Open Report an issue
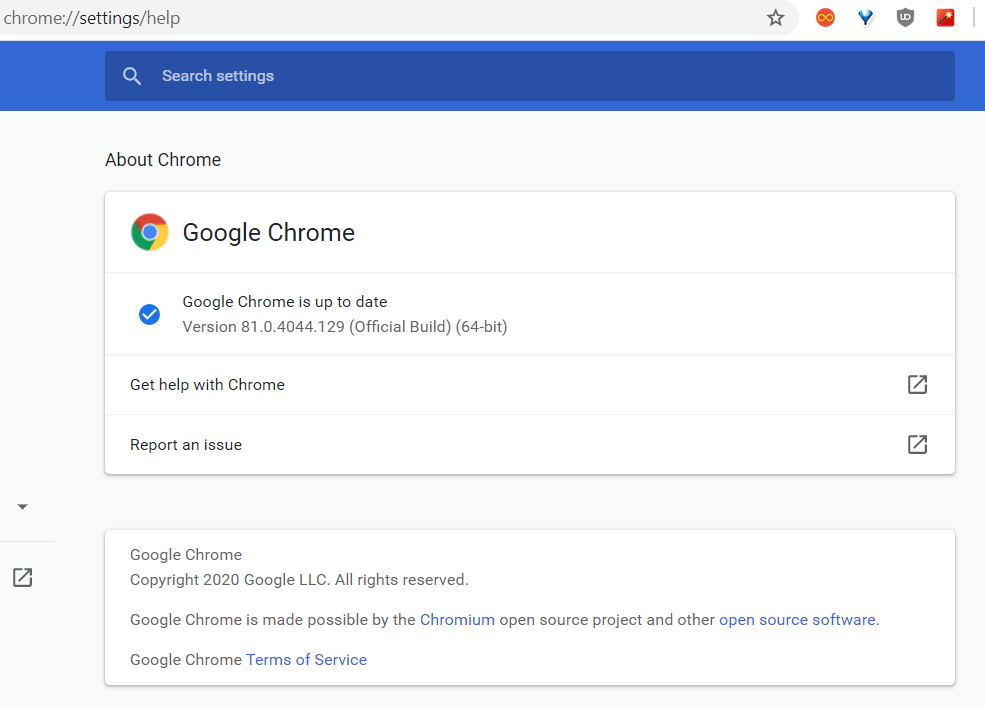 [x=530, y=444]
